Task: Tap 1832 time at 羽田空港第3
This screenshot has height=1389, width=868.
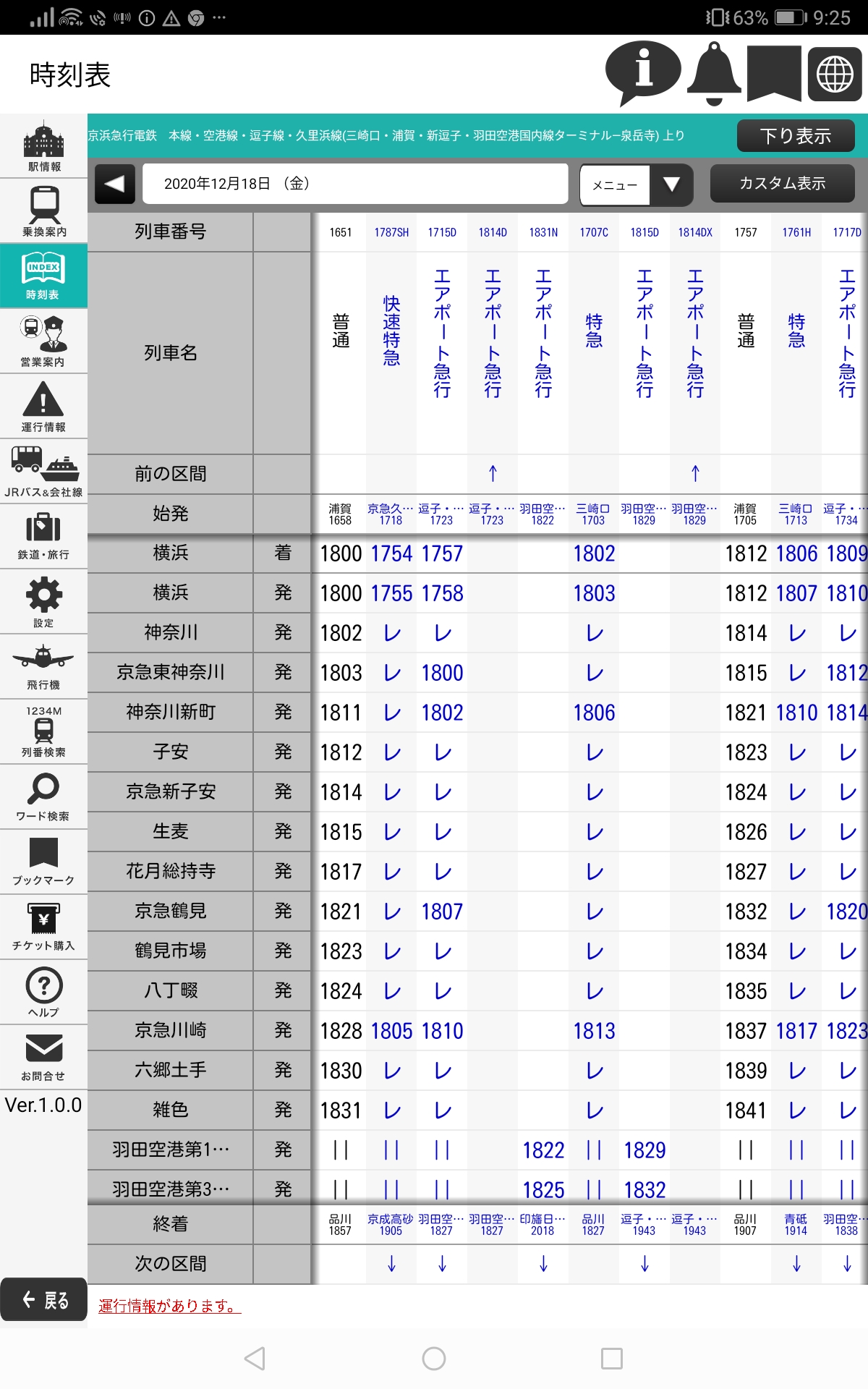Action: pyautogui.click(x=644, y=1190)
